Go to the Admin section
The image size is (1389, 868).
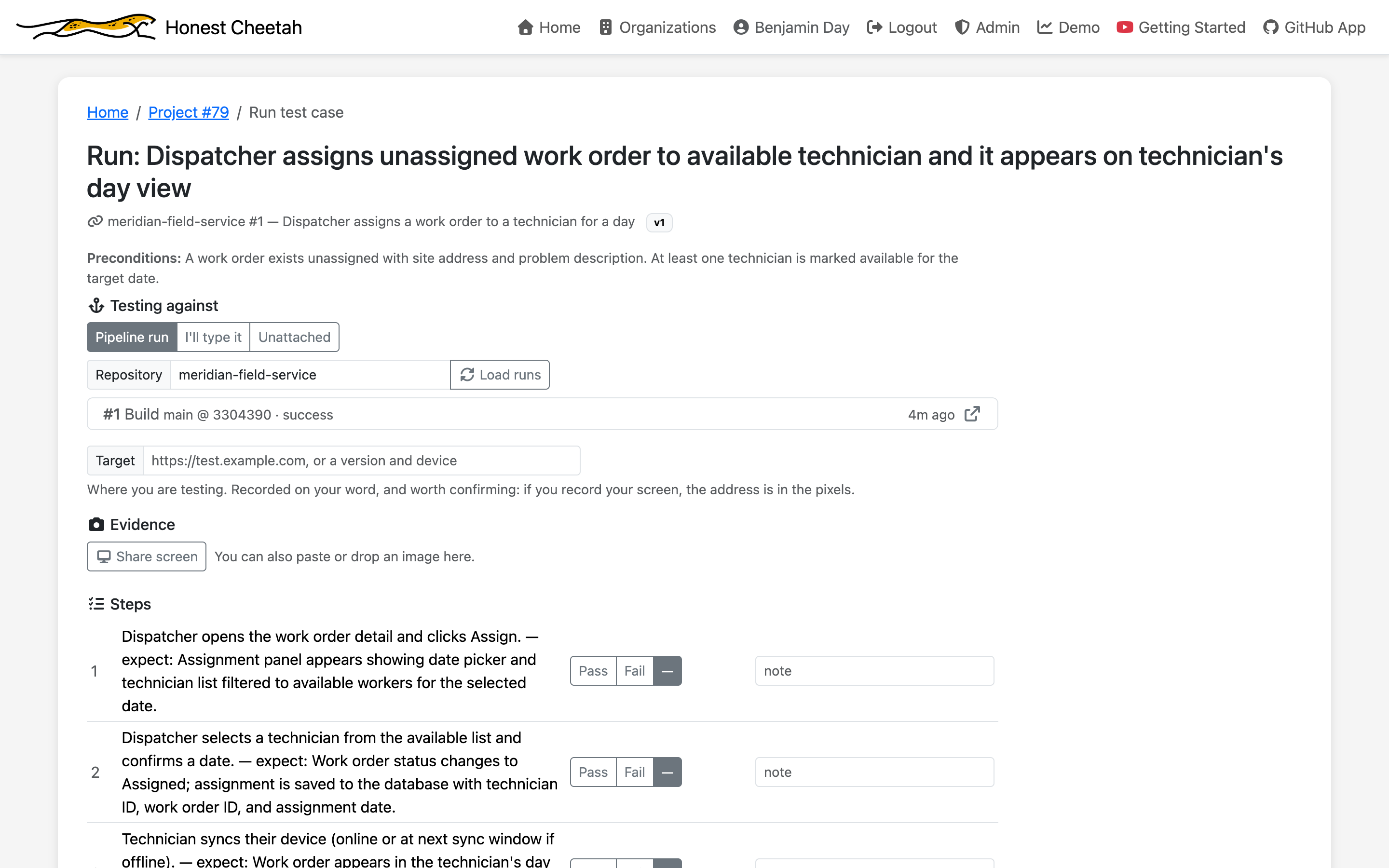987,27
